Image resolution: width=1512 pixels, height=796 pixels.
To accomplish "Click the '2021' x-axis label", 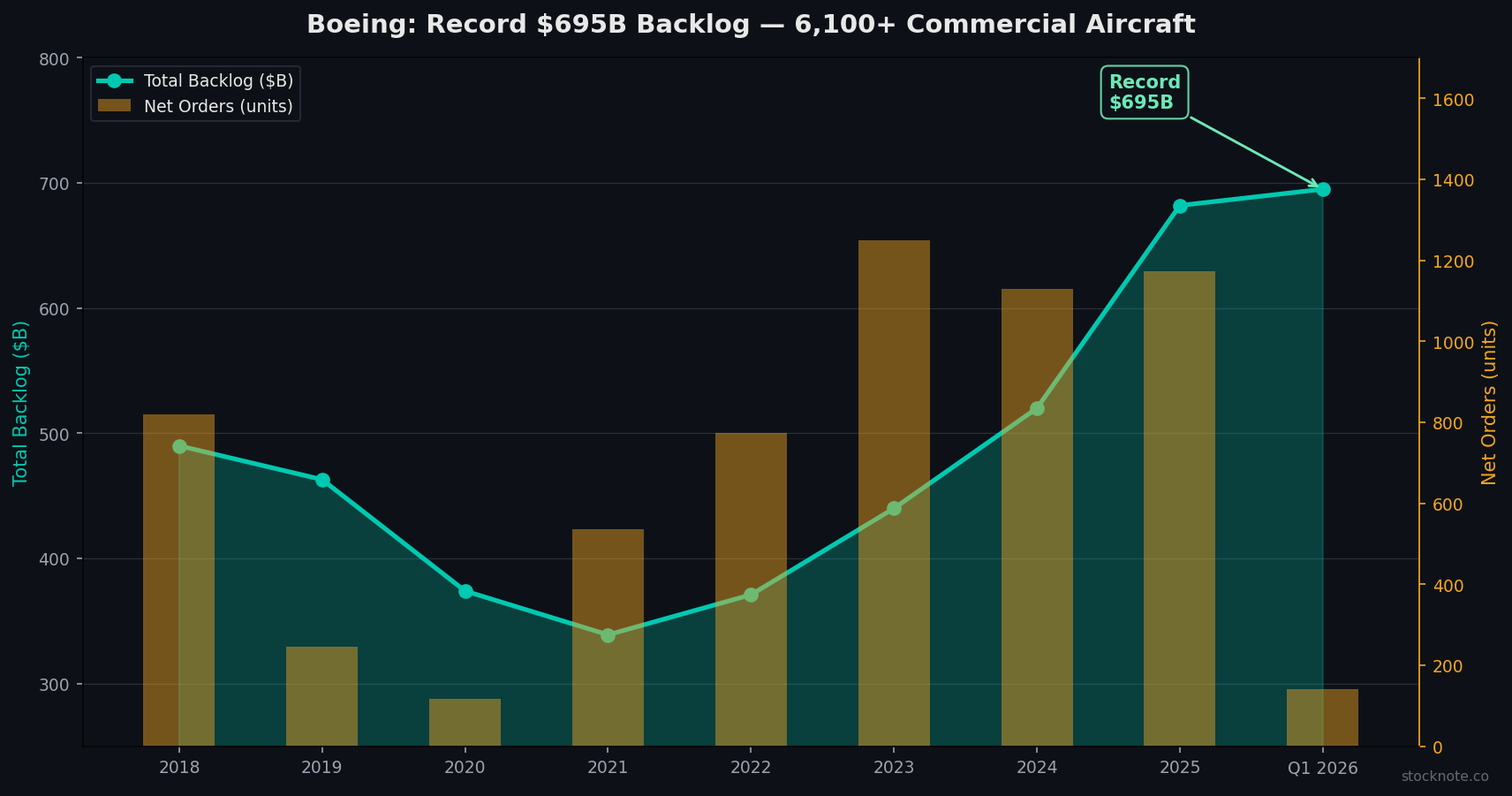I will coord(608,768).
